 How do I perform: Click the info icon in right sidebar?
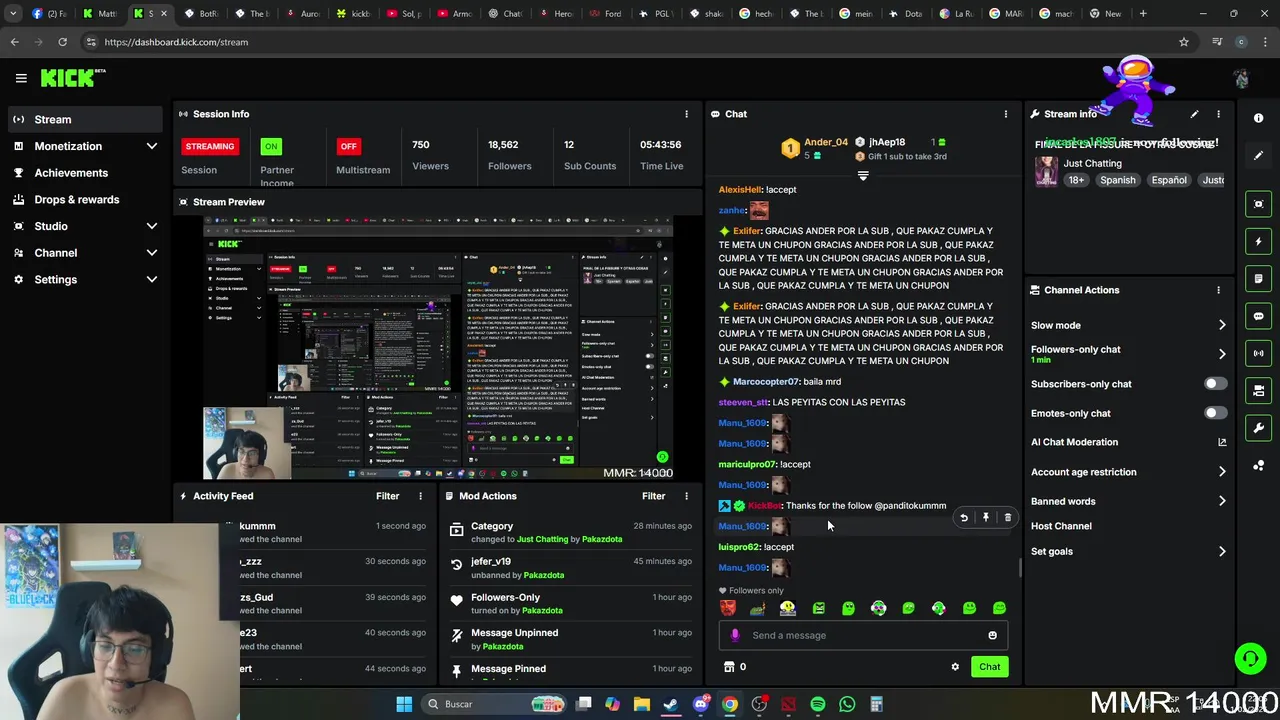[1259, 118]
